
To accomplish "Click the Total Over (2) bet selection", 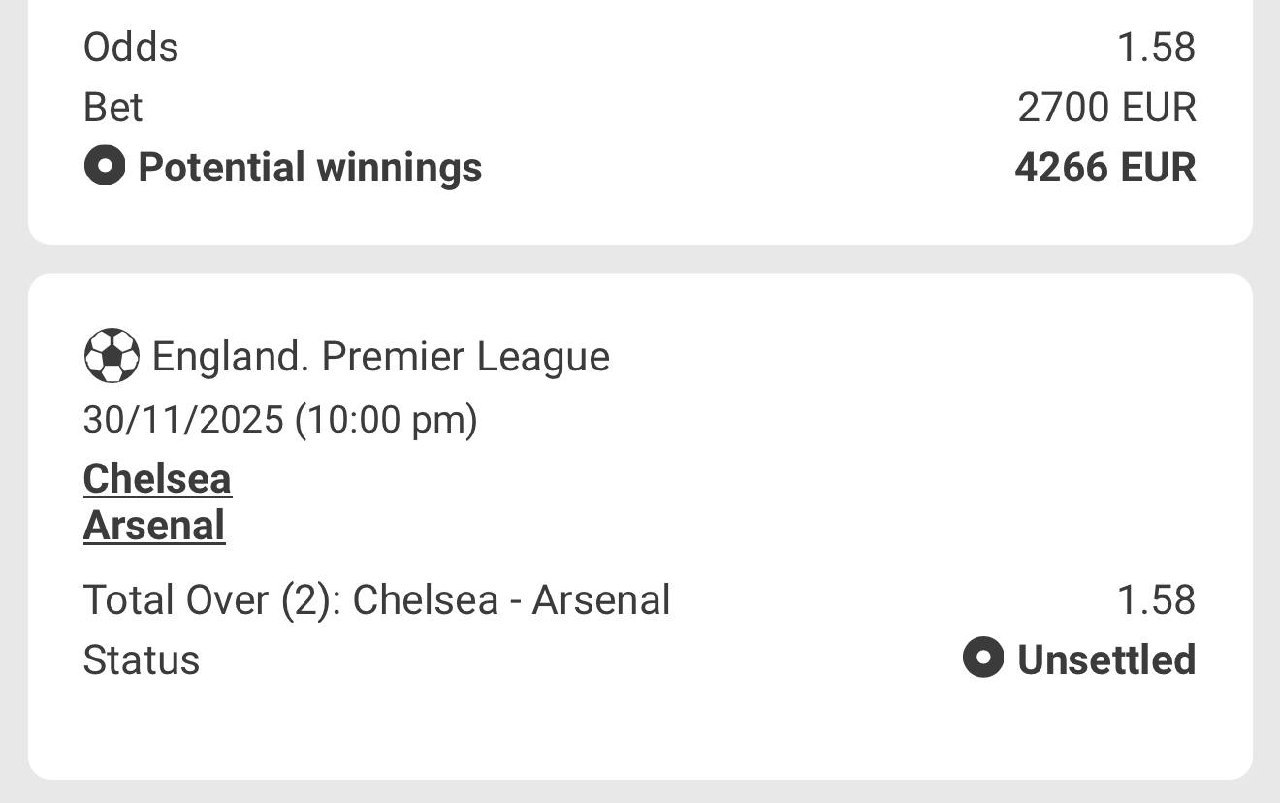I will [x=376, y=600].
